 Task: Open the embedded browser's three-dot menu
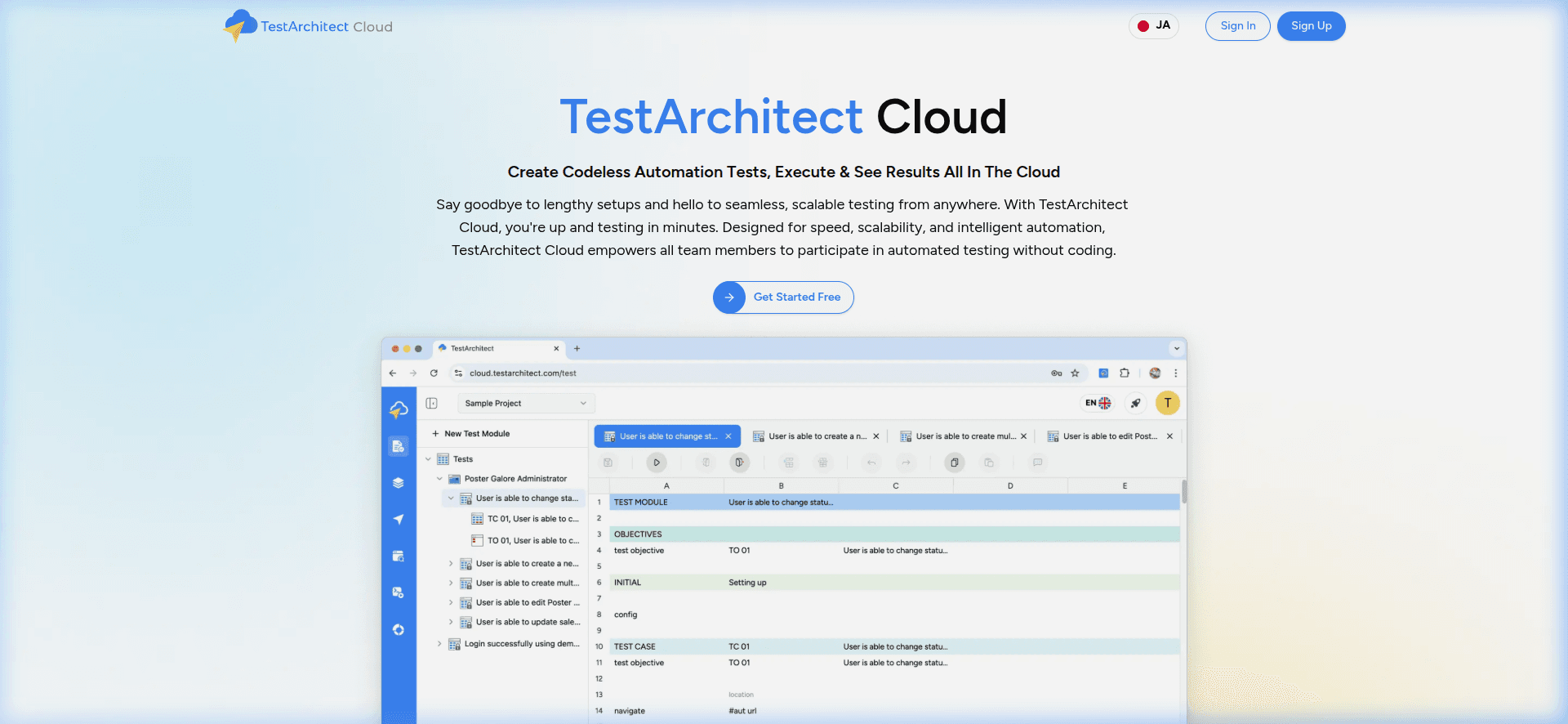point(1176,373)
